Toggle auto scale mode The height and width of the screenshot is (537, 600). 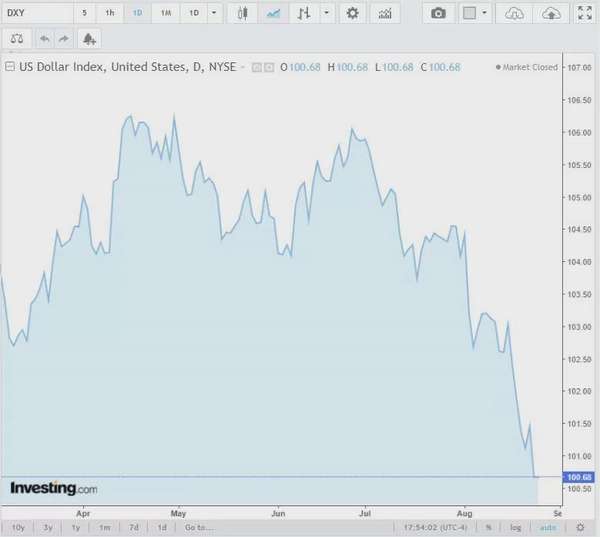click(x=548, y=528)
